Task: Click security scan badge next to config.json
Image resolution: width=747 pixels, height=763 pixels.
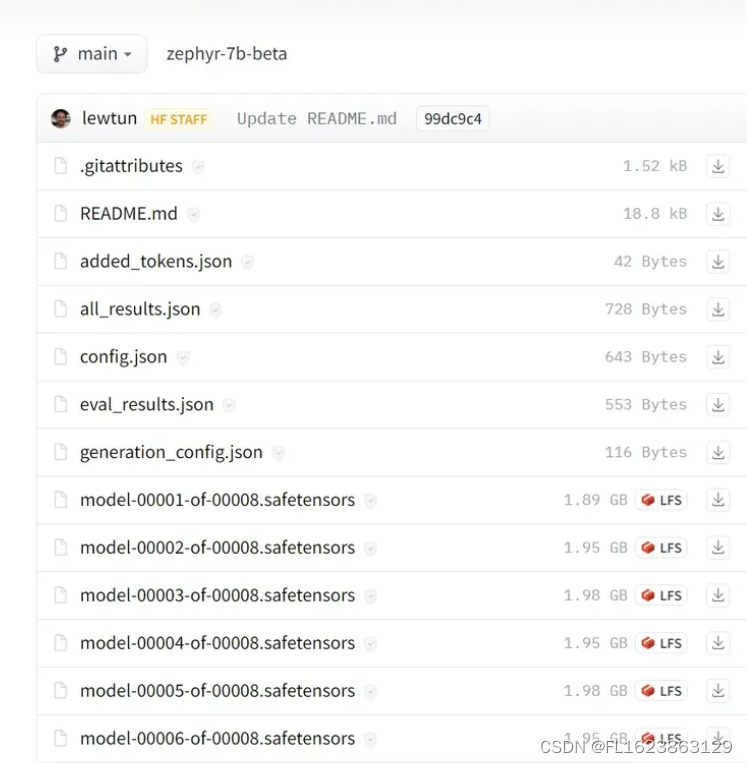Action: coord(182,358)
